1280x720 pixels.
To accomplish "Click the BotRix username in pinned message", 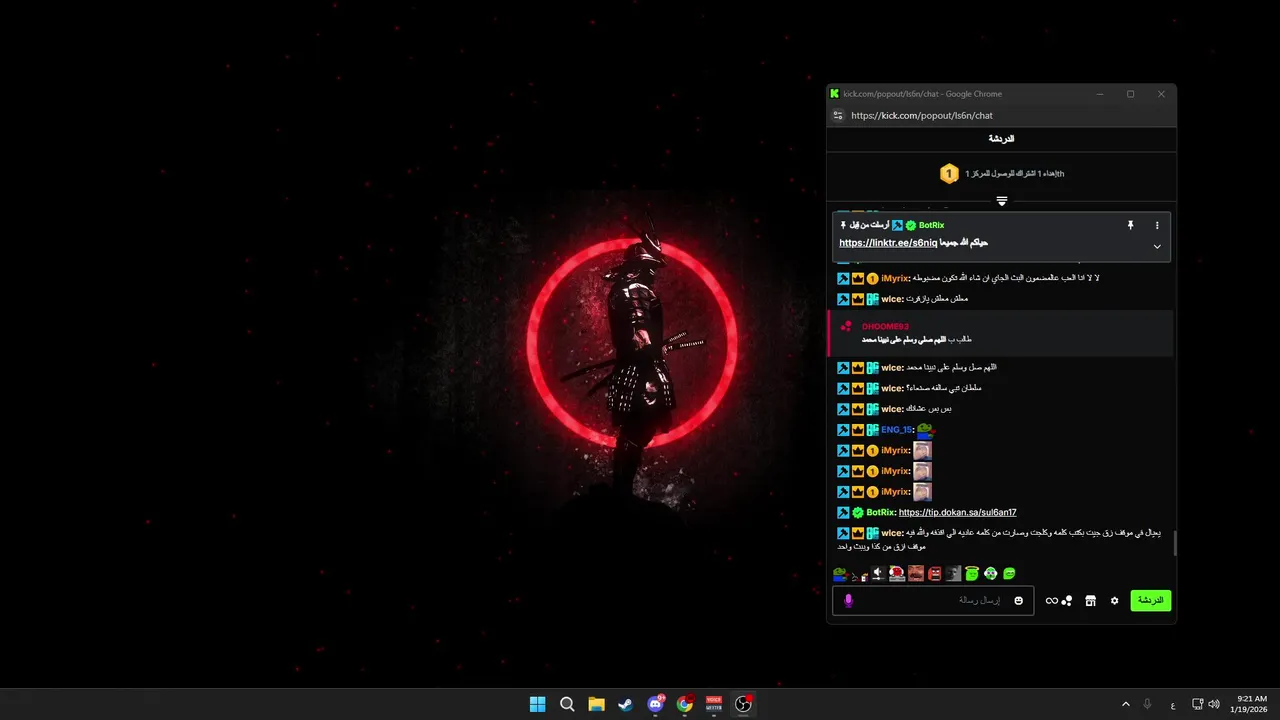I will (931, 226).
